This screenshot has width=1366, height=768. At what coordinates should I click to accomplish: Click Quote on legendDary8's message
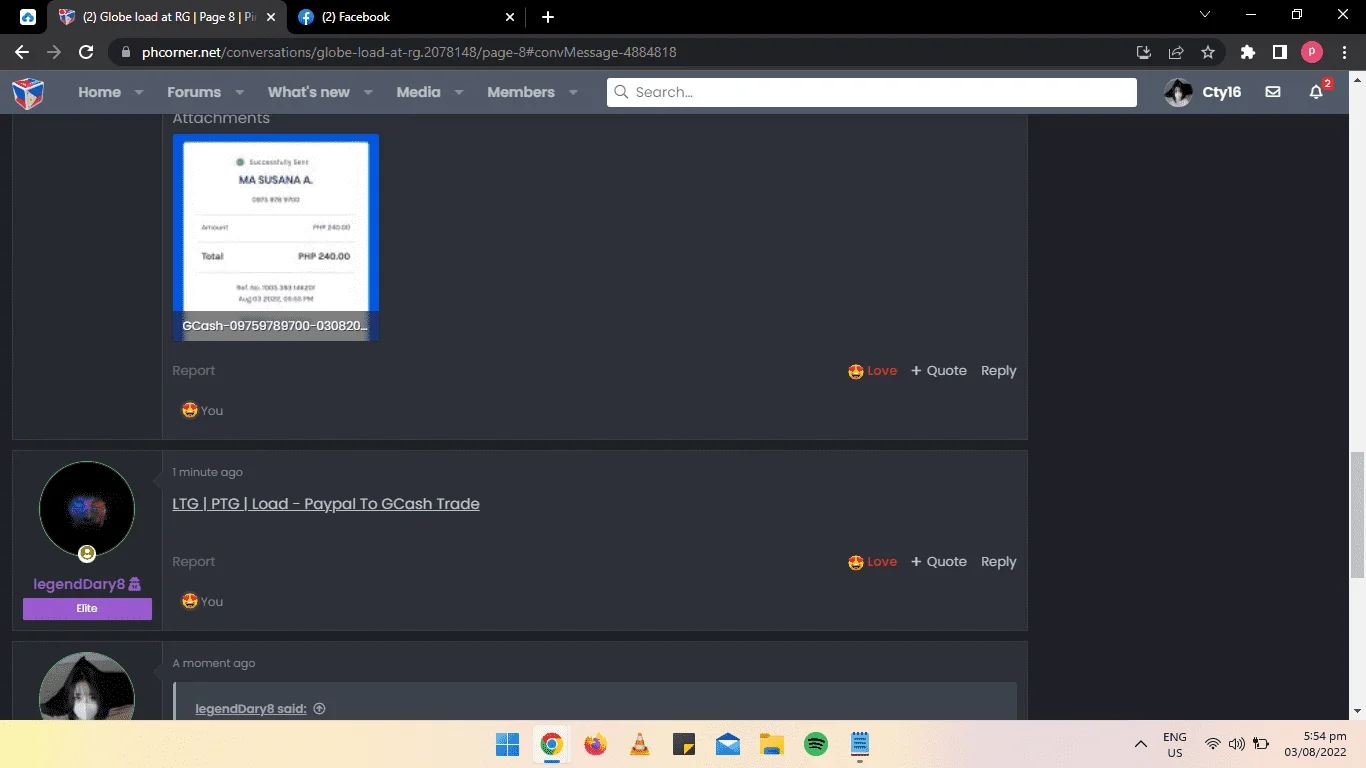click(939, 562)
